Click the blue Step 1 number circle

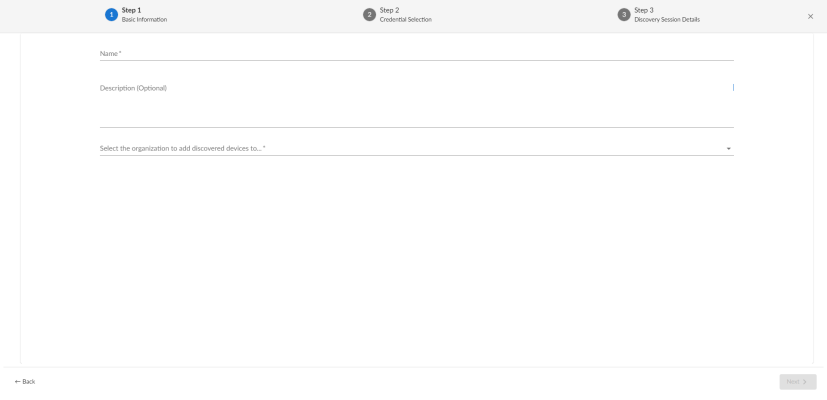[111, 15]
